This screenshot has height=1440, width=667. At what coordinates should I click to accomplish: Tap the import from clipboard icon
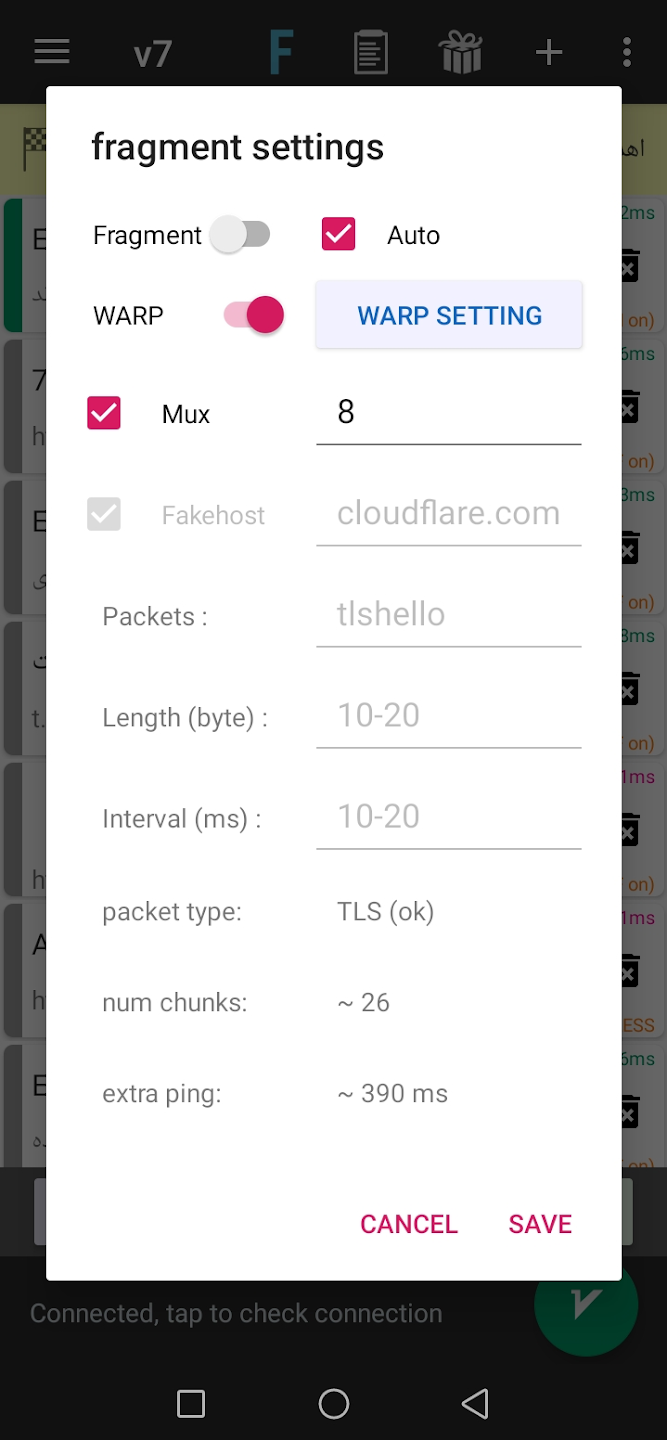[370, 52]
